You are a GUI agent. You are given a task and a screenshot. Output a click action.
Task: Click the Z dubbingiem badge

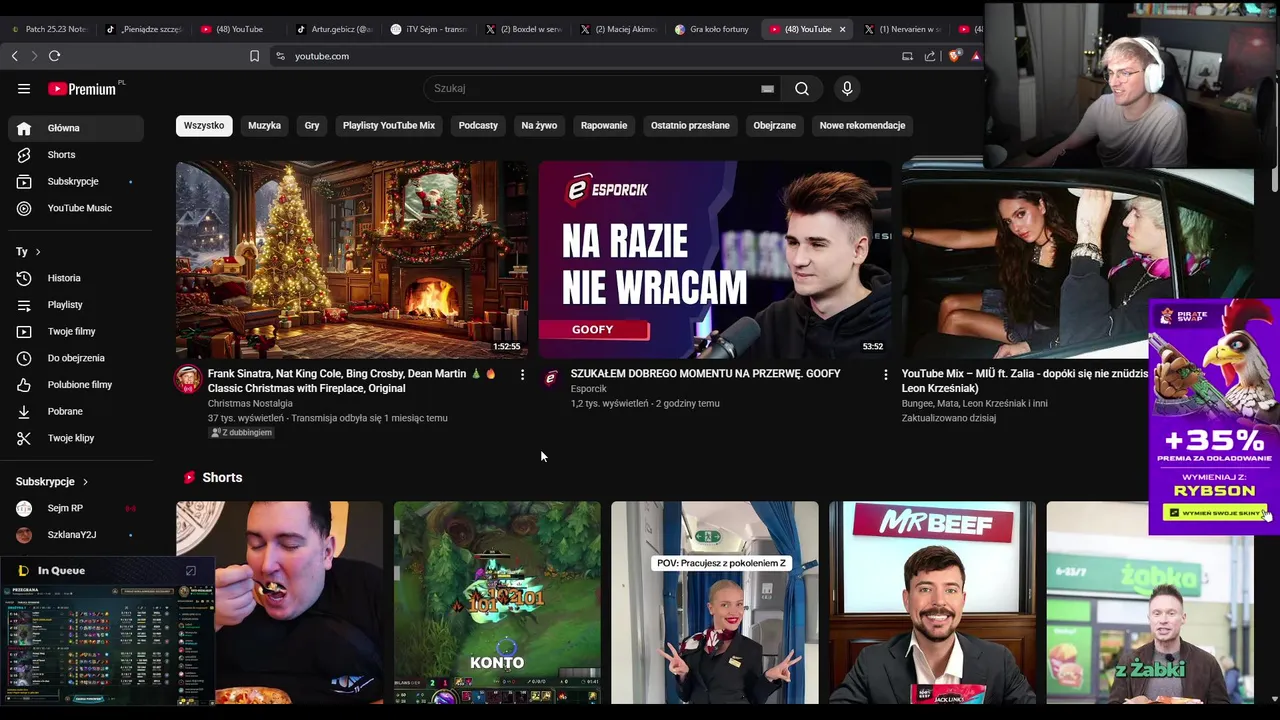tap(241, 433)
